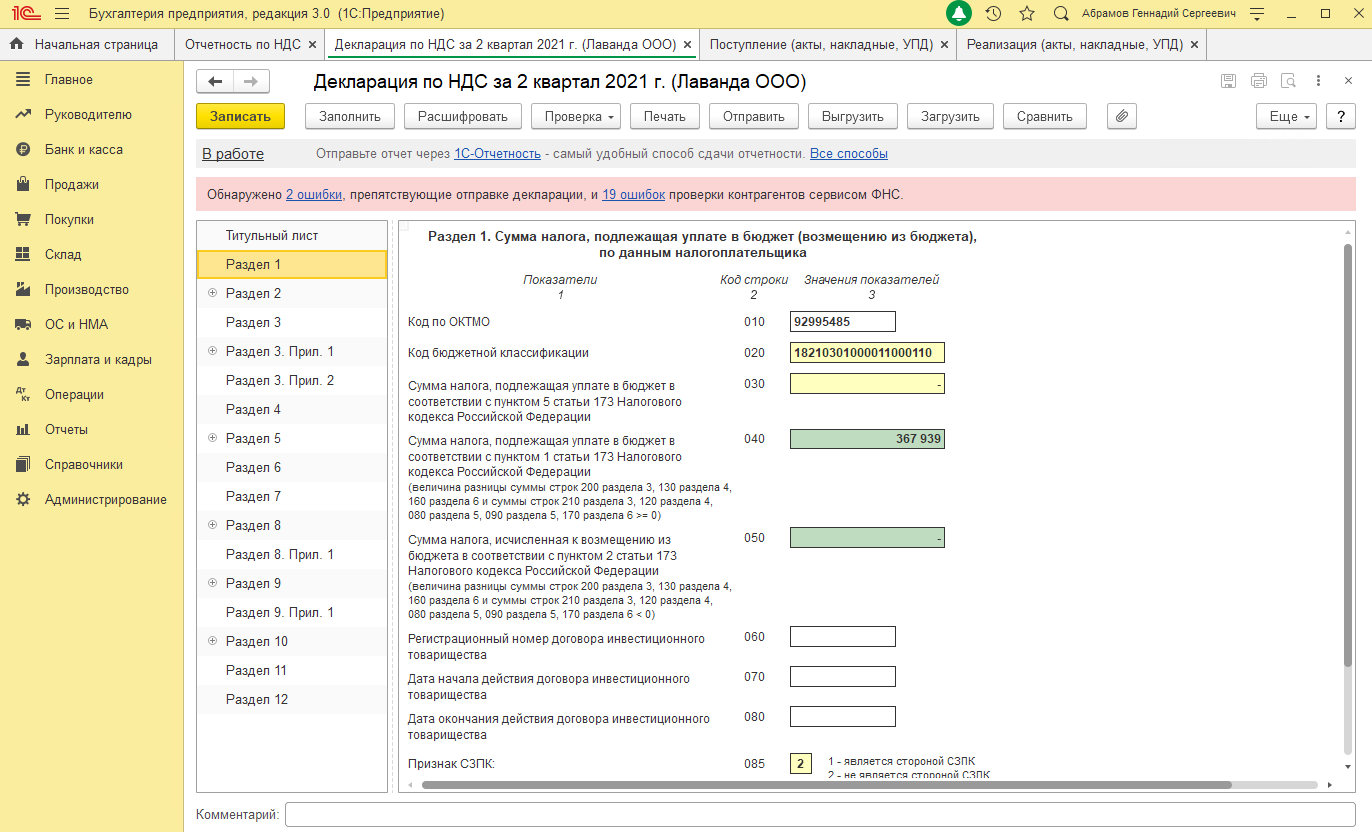Screen dimensions: 1372x832
Task: Open the history clock icon
Action: point(993,14)
